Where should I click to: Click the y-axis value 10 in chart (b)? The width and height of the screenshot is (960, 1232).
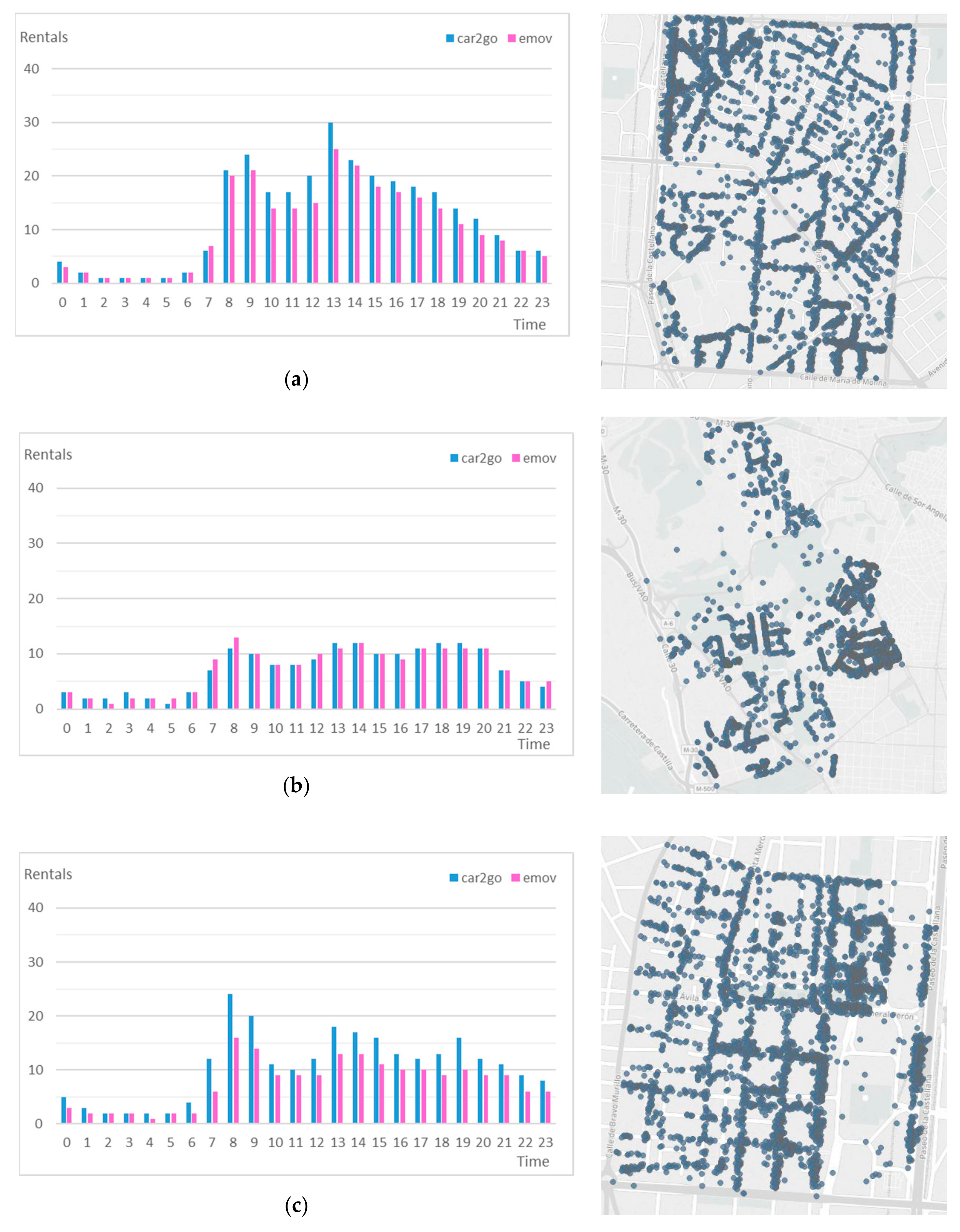click(36, 654)
